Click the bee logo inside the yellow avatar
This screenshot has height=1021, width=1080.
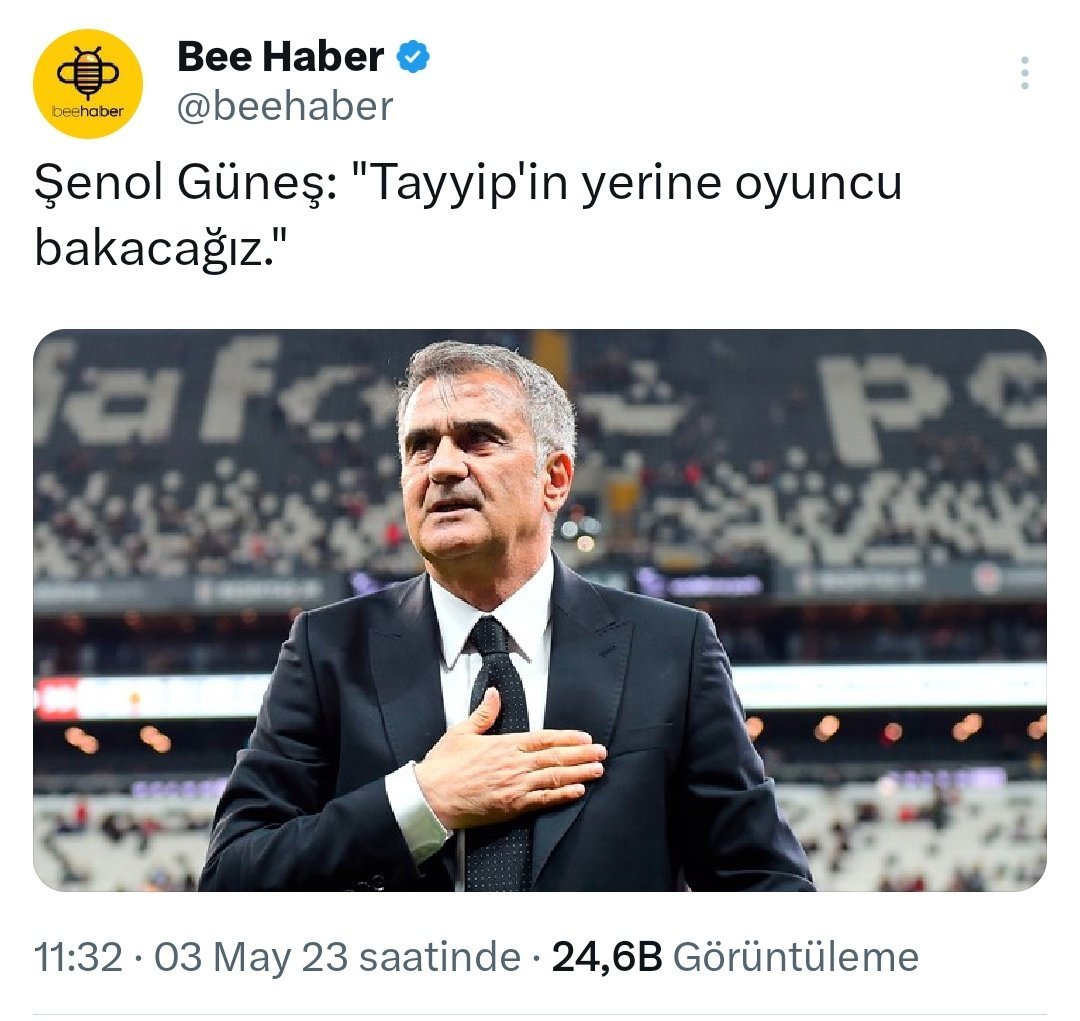[x=87, y=73]
